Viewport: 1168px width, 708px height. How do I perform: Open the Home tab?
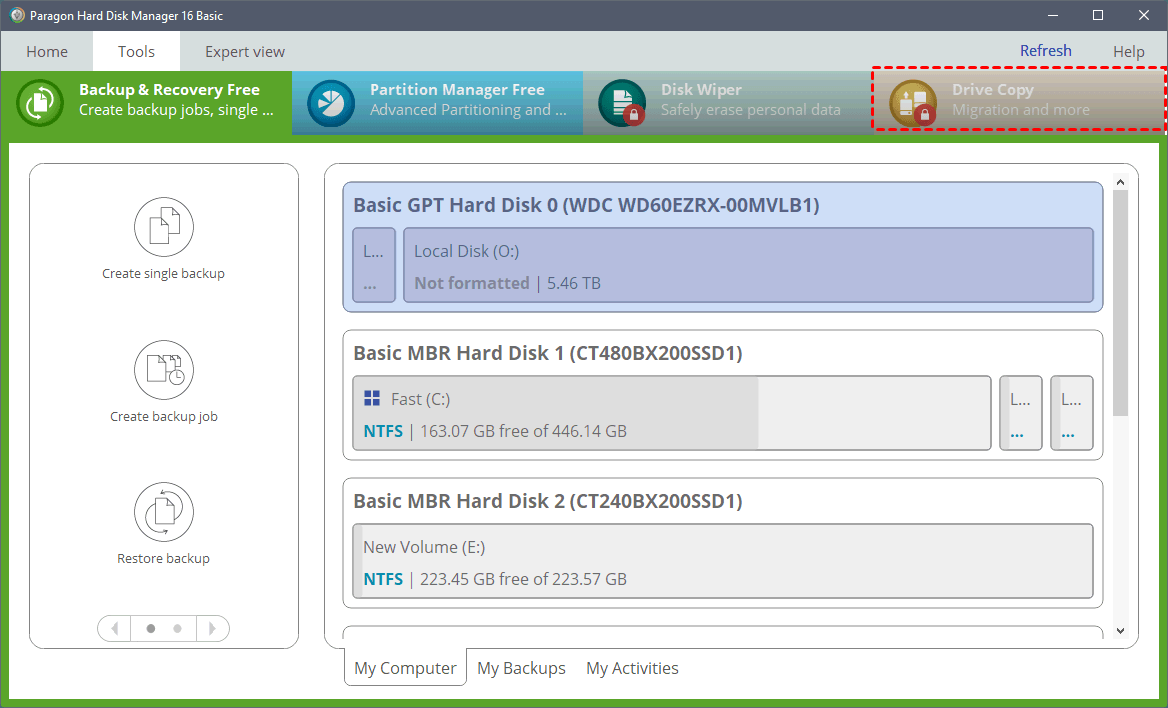pos(47,51)
